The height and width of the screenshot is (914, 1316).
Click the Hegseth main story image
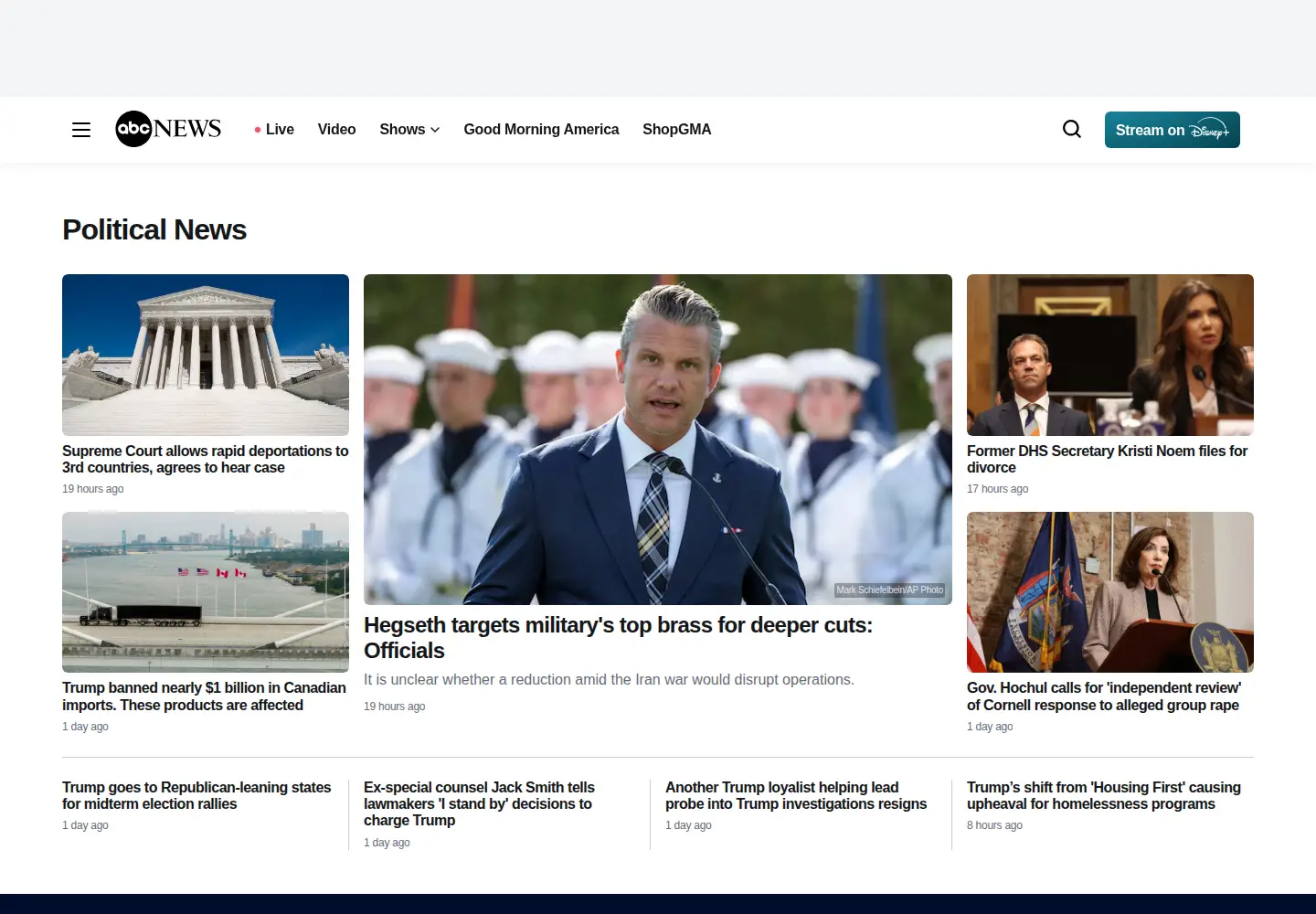point(658,440)
